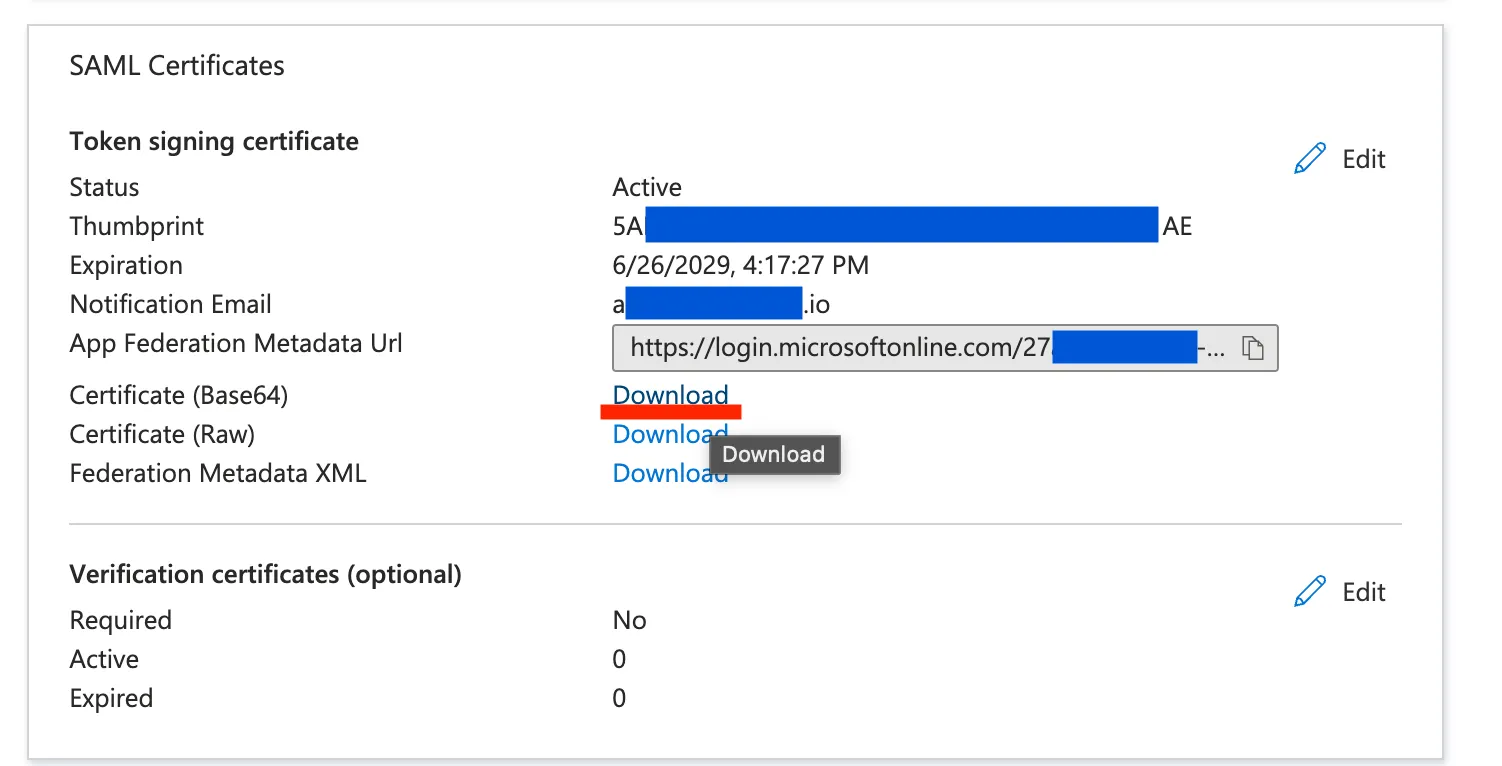
Task: Click the Token signing certificate heading
Action: click(214, 141)
